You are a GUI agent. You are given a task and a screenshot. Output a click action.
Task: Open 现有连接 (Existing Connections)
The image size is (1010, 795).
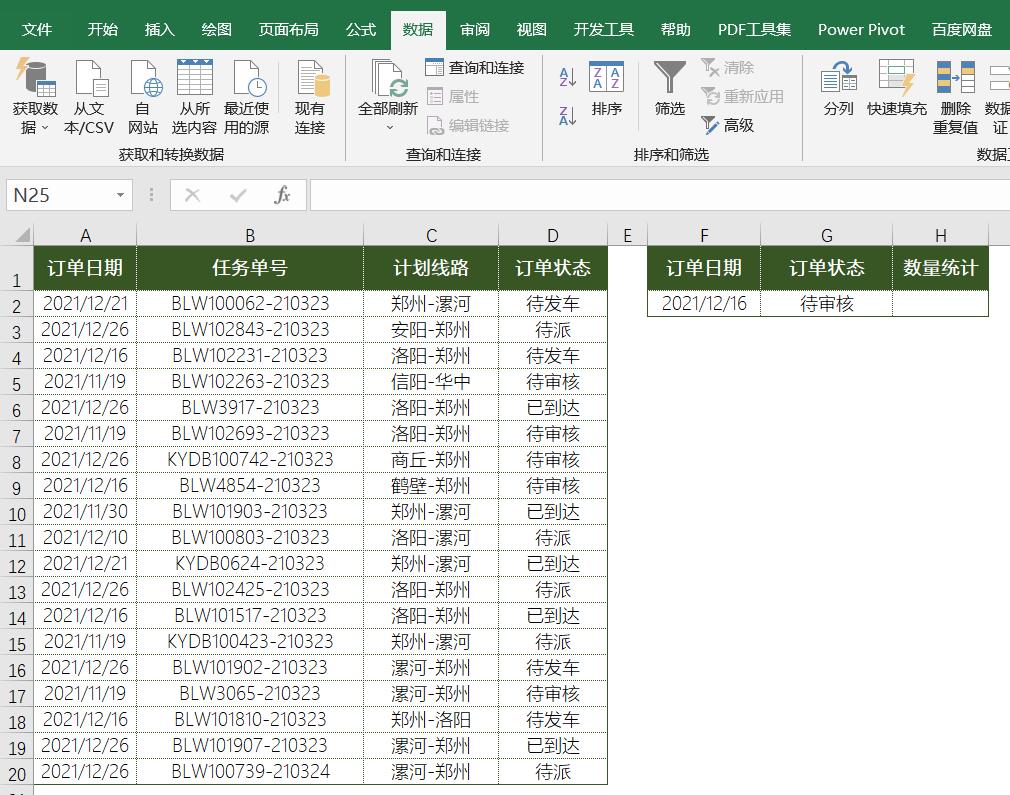(310, 97)
